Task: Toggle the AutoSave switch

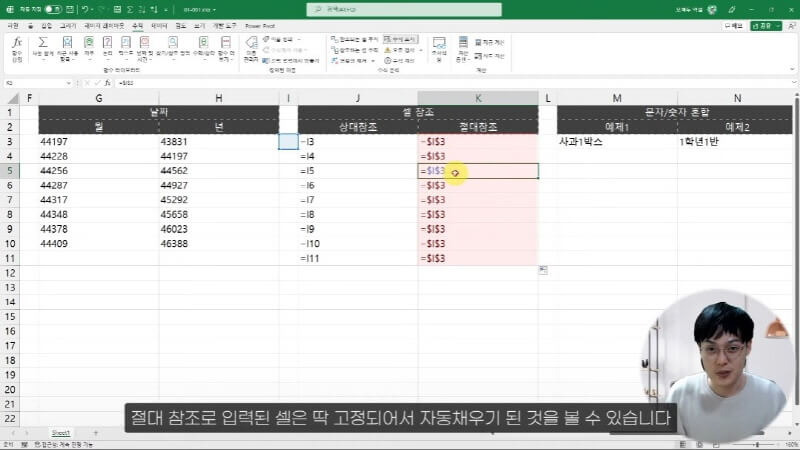Action: [x=53, y=9]
